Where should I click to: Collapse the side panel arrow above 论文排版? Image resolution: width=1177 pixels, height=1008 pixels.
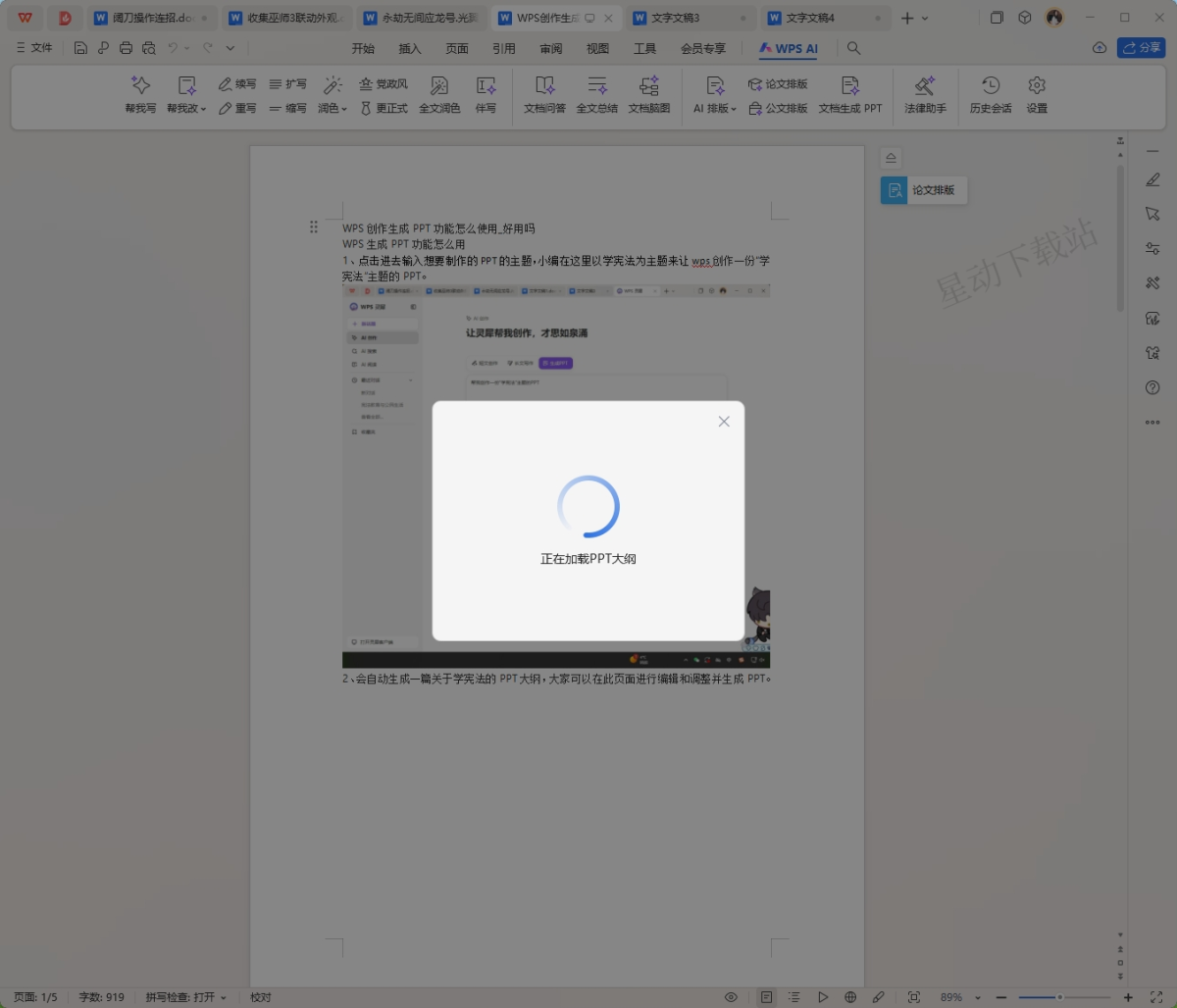pyautogui.click(x=891, y=157)
